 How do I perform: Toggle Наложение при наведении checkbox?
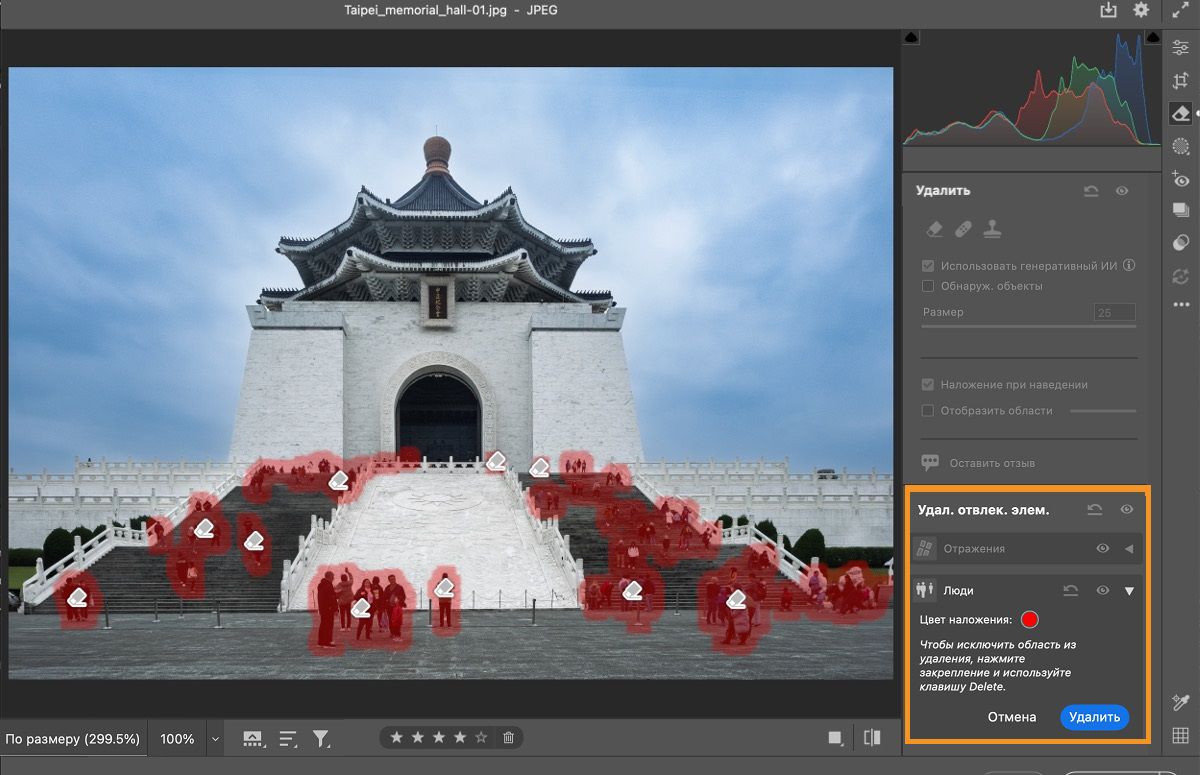pos(928,385)
